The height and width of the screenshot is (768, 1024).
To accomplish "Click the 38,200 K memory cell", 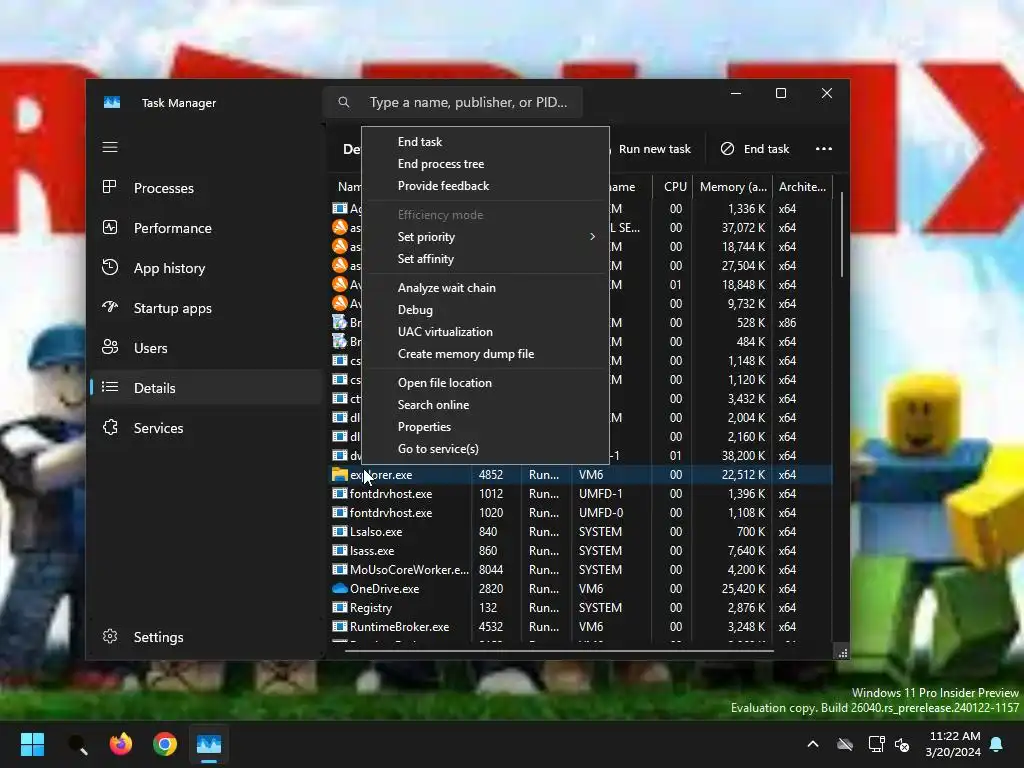I will click(743, 456).
